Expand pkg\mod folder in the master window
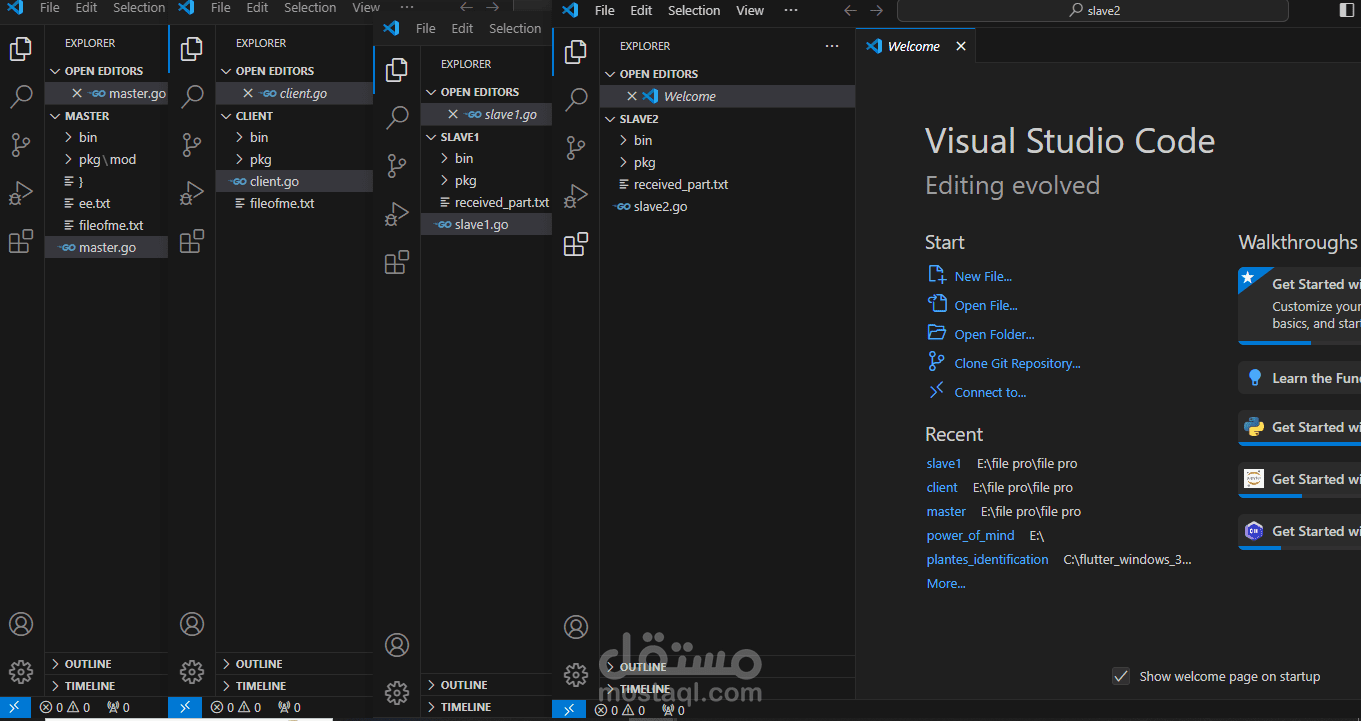Image resolution: width=1361 pixels, height=721 pixels. pos(107,159)
